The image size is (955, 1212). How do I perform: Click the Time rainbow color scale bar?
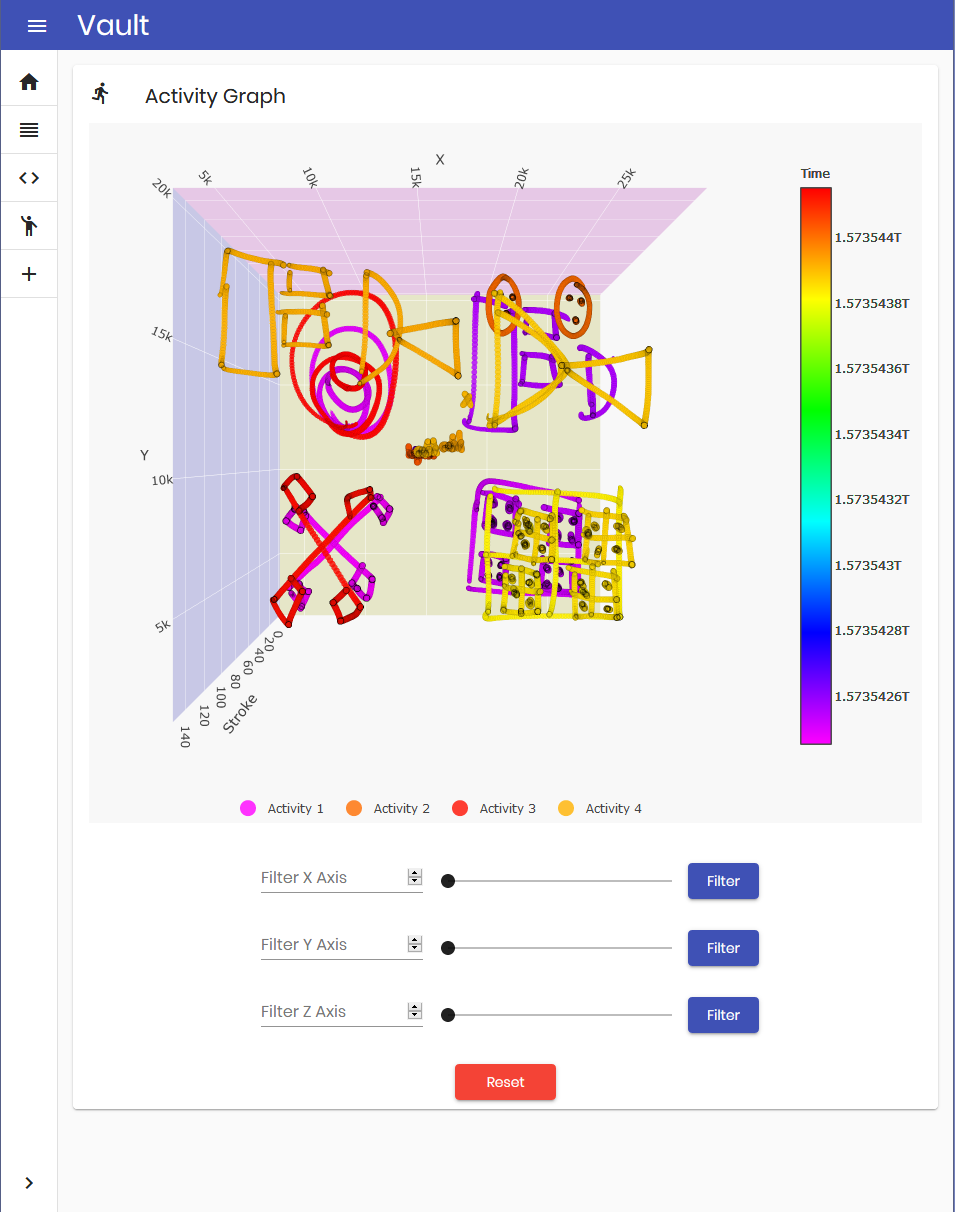point(816,466)
